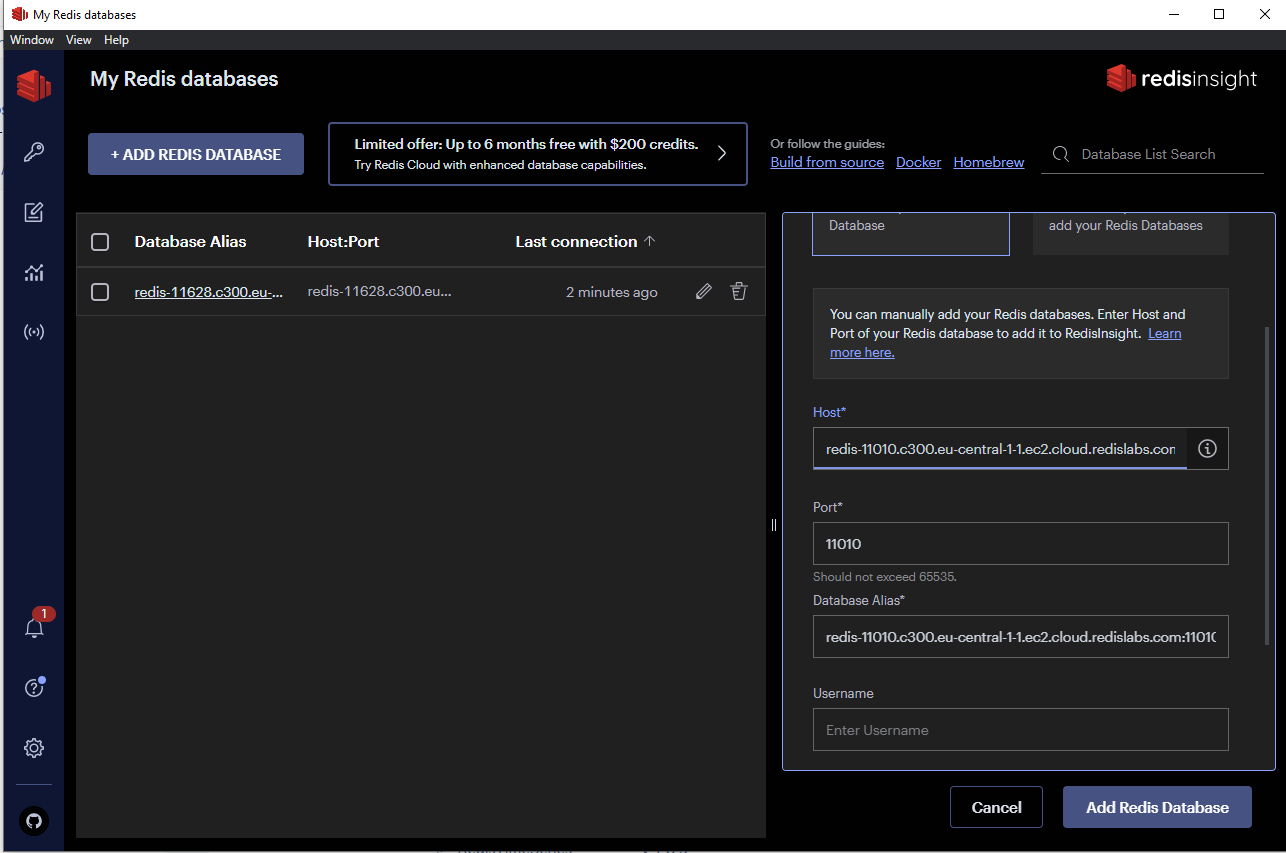The width and height of the screenshot is (1286, 853).
Task: Delete the redis-11628 database with trash icon
Action: (739, 292)
